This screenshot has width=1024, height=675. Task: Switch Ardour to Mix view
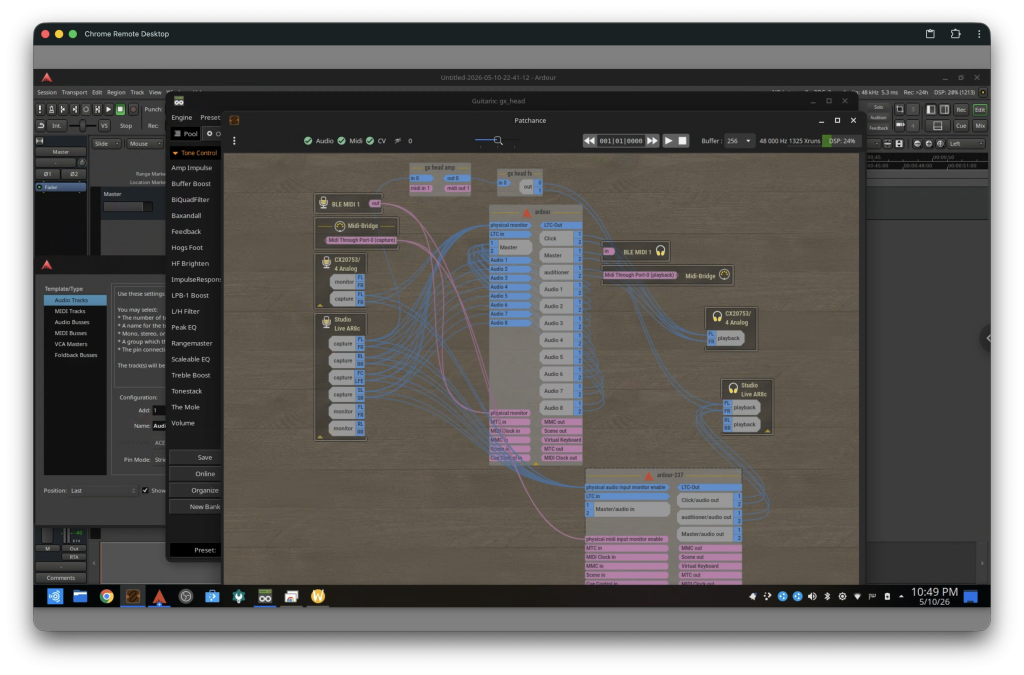980,125
